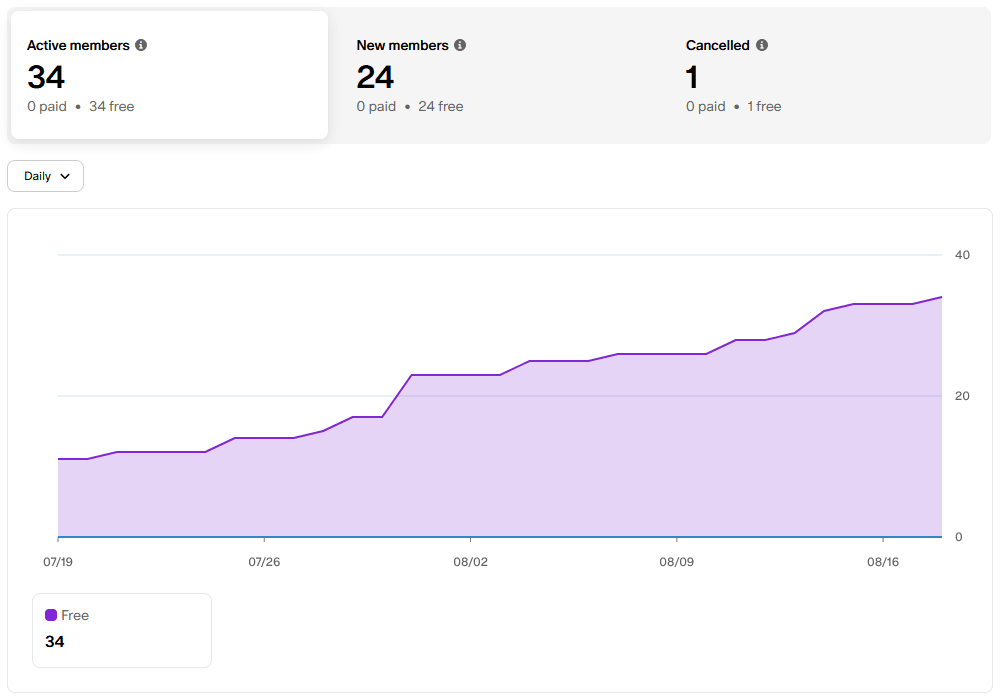
Task: Click the chevron arrow in the Daily selector
Action: coord(66,176)
